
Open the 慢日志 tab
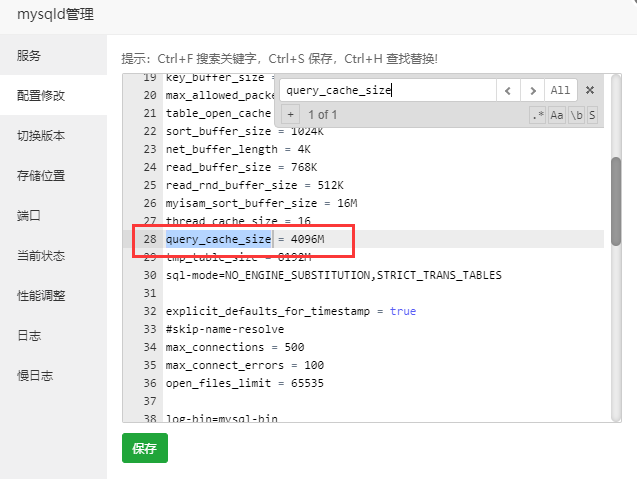click(x=53, y=375)
